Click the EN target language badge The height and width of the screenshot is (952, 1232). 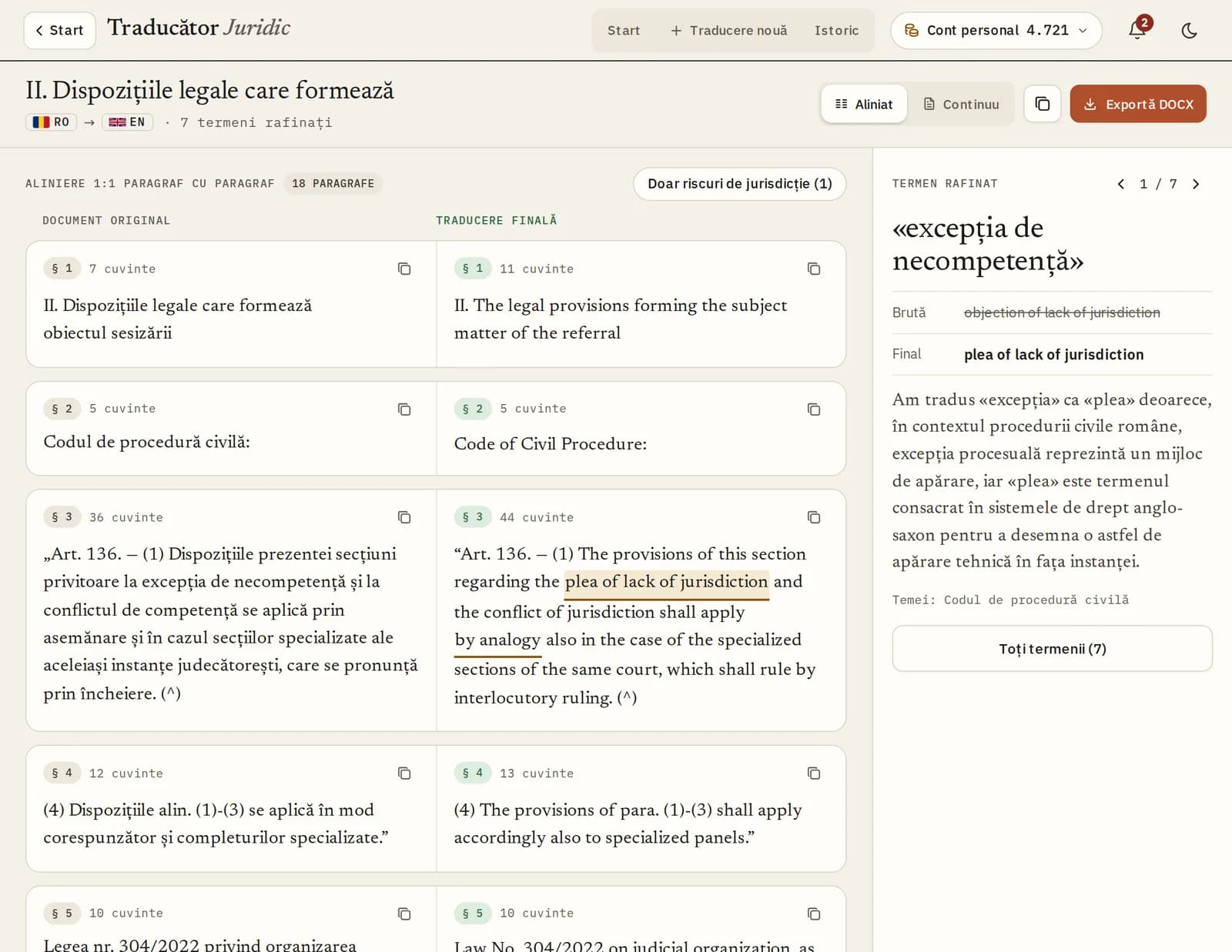(127, 122)
